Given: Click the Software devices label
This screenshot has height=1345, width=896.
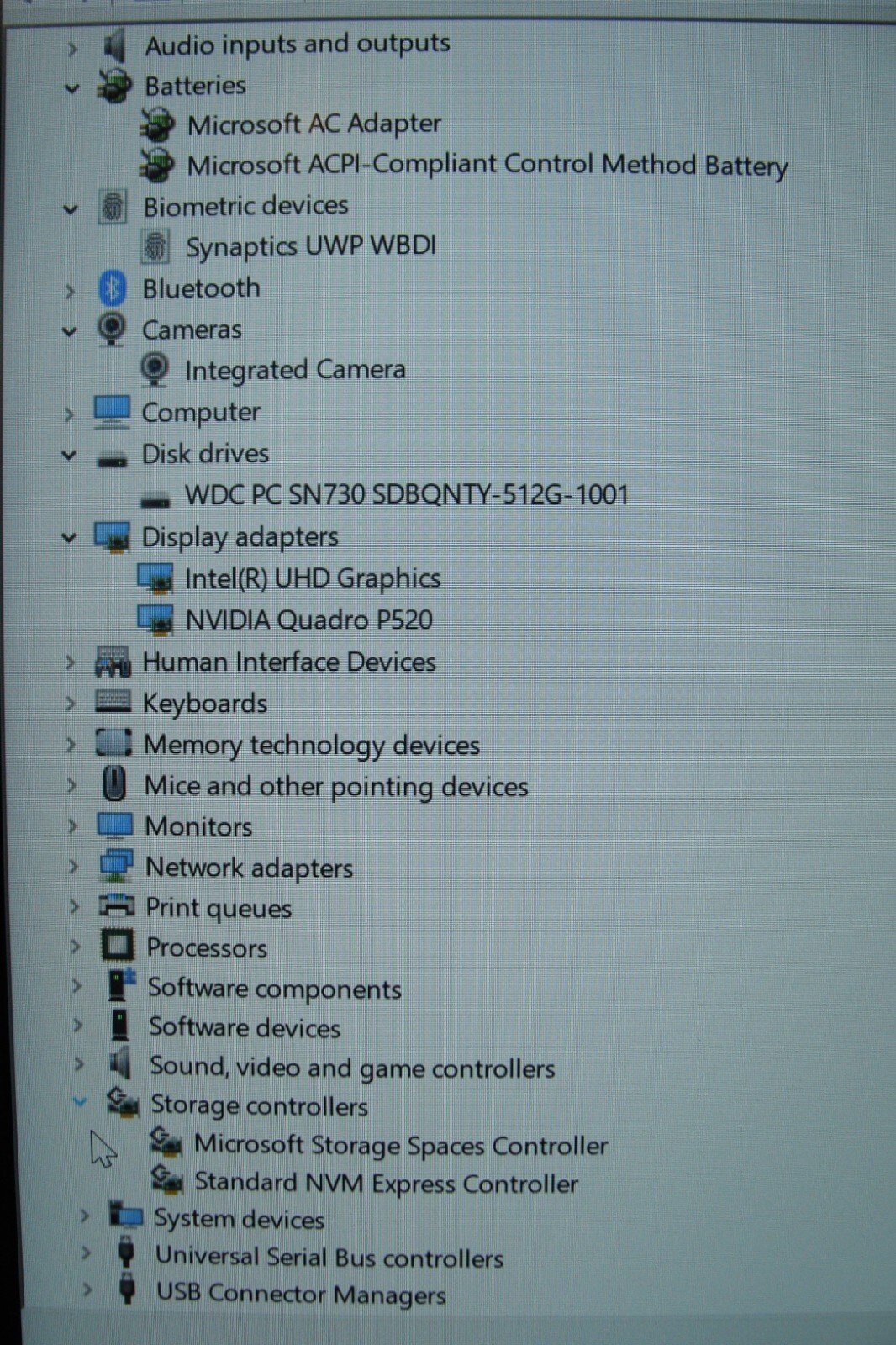Looking at the screenshot, I should click(244, 1027).
